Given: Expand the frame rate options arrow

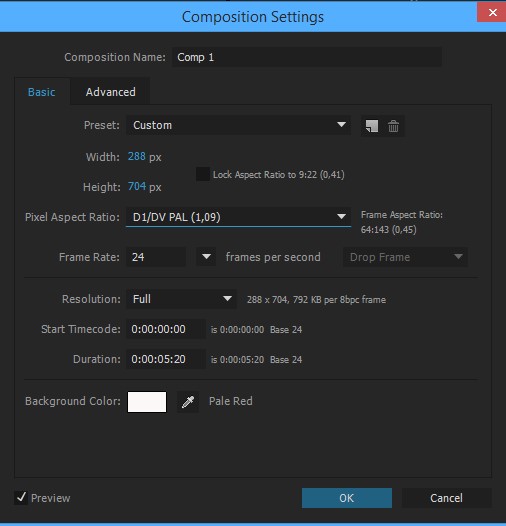Looking at the screenshot, I should (x=206, y=257).
